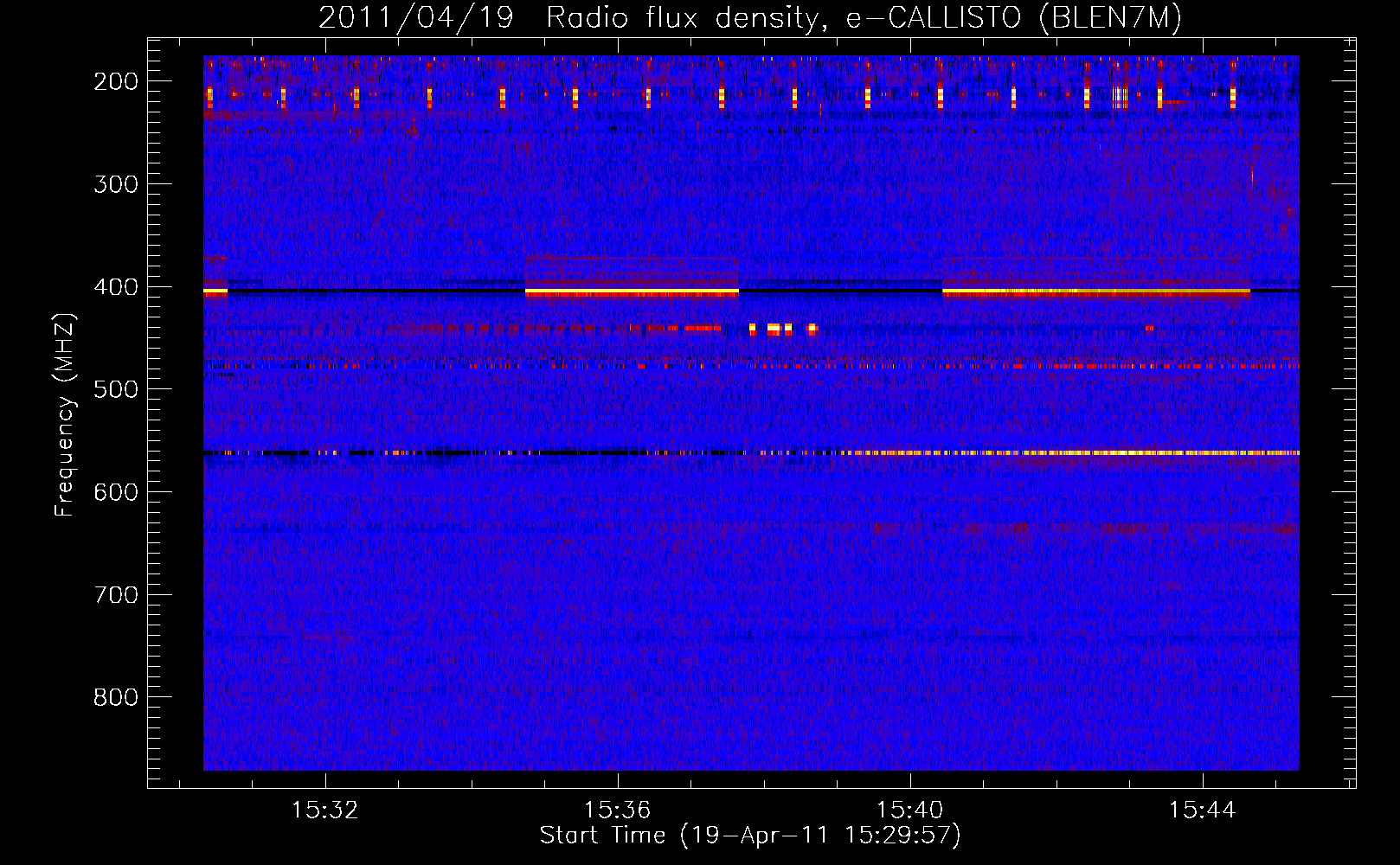
Task: Click the 800 frequency tick label
Action: (x=116, y=697)
